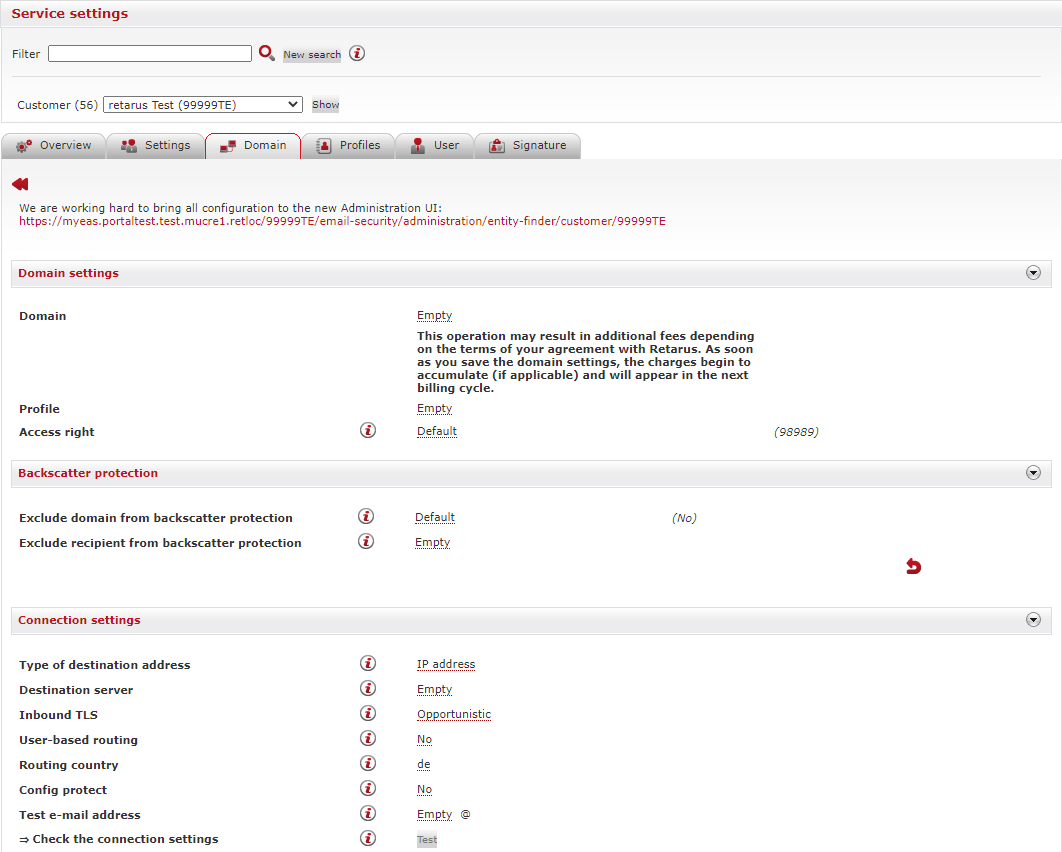Click the red double-arrow back icon
This screenshot has width=1062, height=852.
pyautogui.click(x=20, y=184)
